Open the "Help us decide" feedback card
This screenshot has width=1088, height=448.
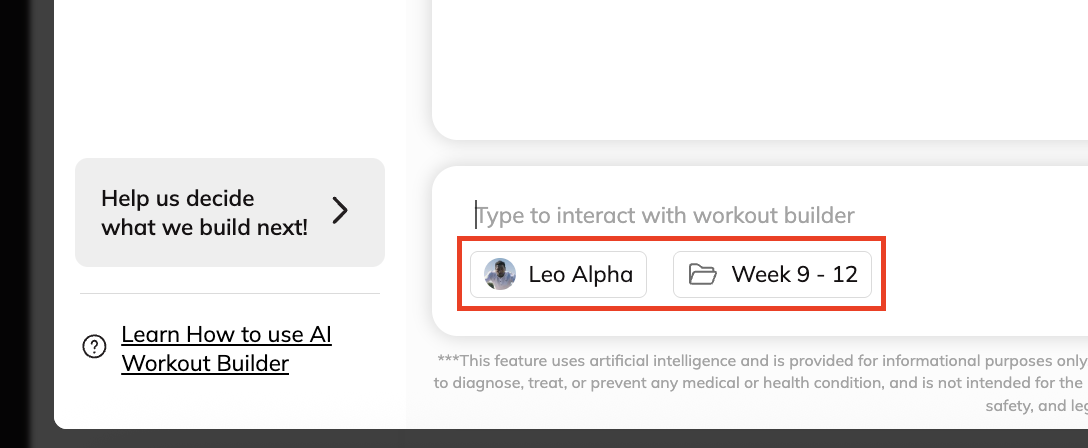point(229,212)
